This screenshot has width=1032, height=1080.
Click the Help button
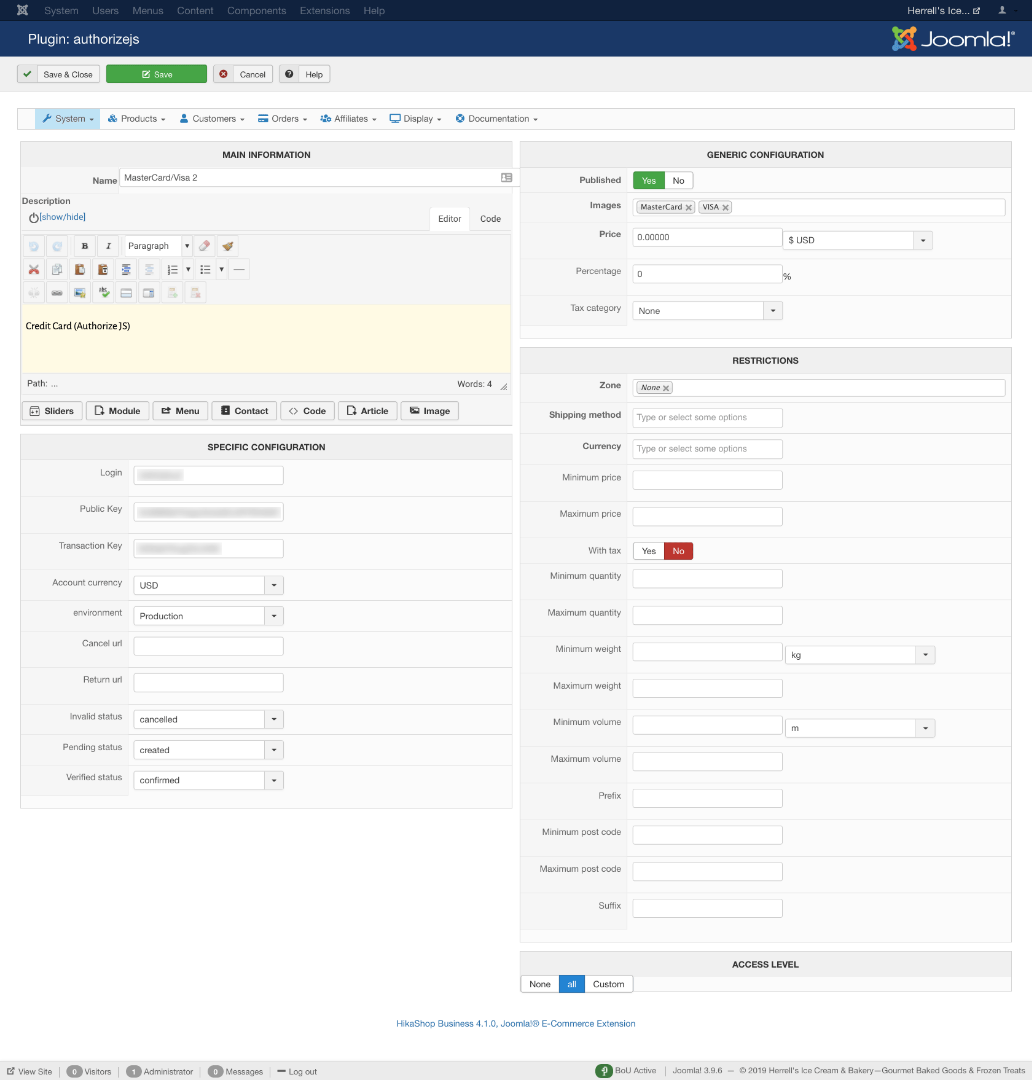point(305,74)
